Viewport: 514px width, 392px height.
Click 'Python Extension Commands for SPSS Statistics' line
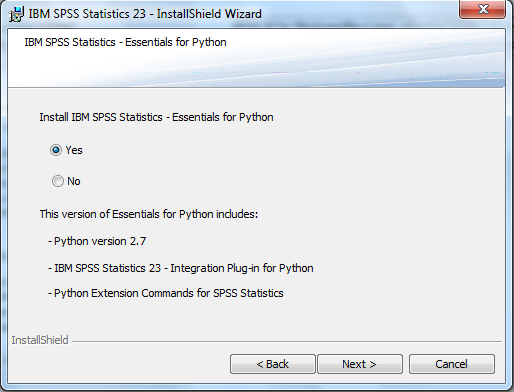166,293
